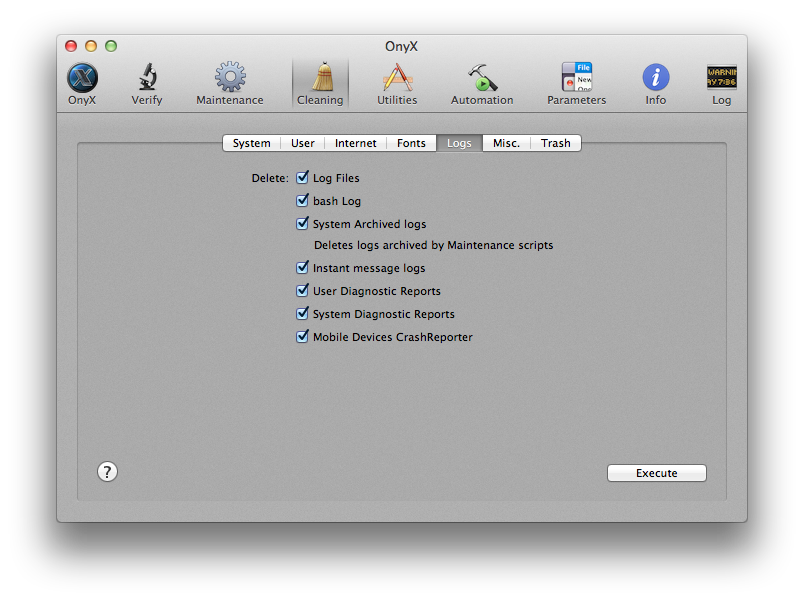
Task: Open the OnyX home toolbar icon
Action: point(82,78)
